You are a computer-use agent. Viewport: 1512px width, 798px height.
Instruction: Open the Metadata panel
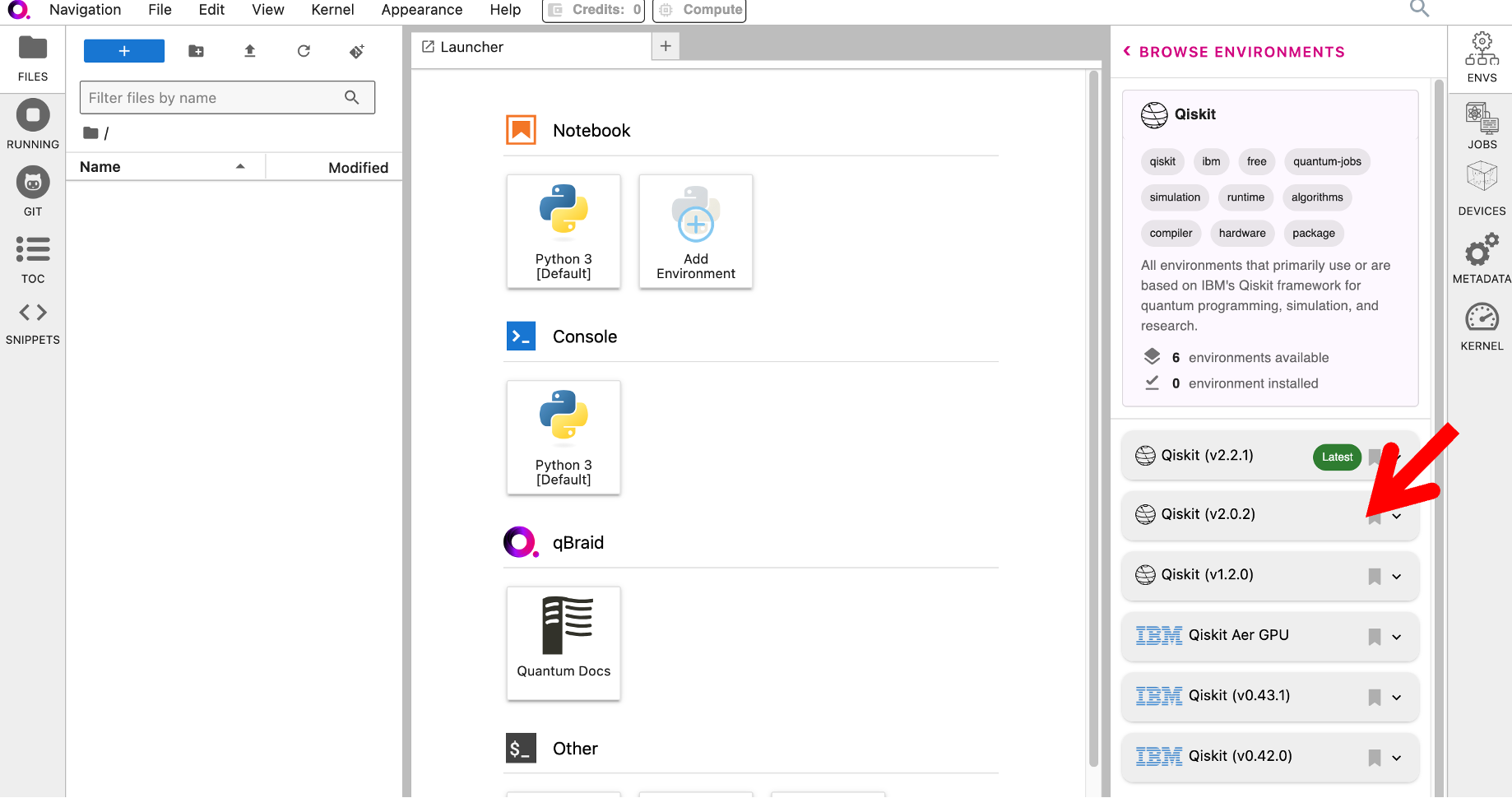coord(1482,259)
